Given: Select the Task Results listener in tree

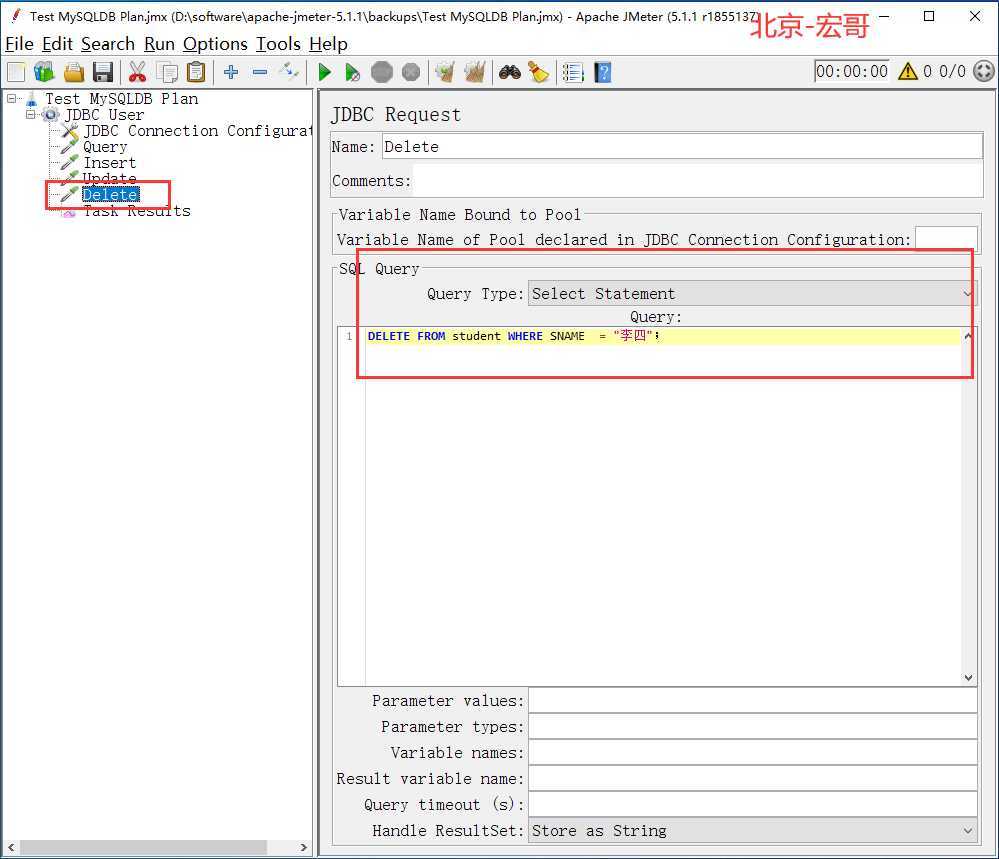Looking at the screenshot, I should pos(137,211).
